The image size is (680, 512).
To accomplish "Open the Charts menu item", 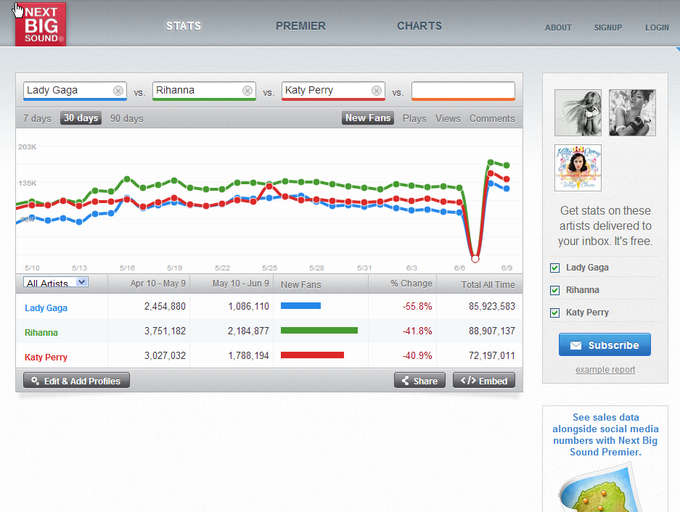I will (x=419, y=26).
